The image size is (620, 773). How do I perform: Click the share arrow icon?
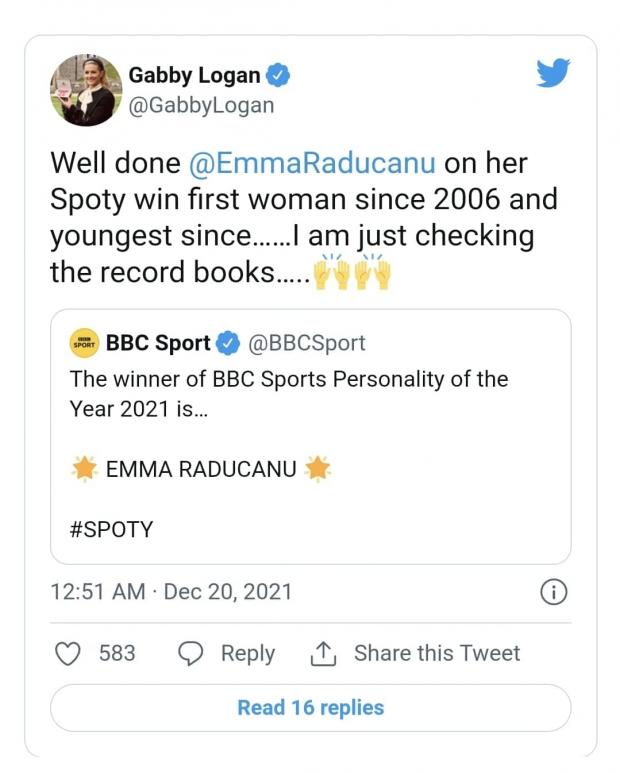click(322, 653)
